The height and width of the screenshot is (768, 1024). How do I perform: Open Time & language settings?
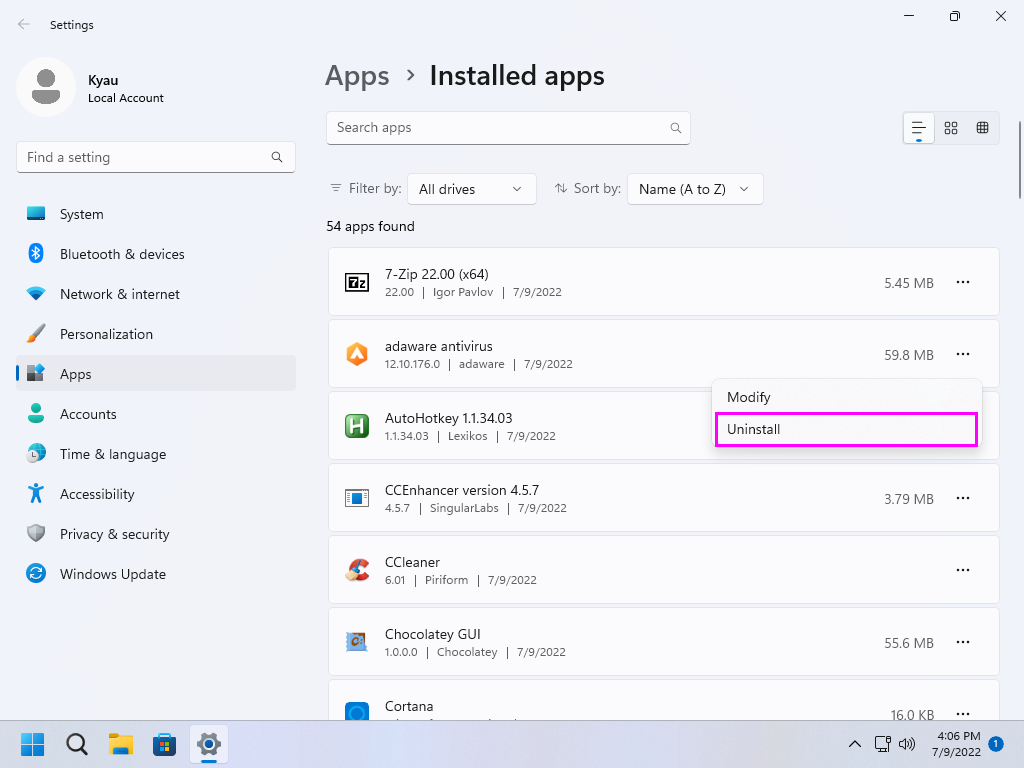coord(156,454)
